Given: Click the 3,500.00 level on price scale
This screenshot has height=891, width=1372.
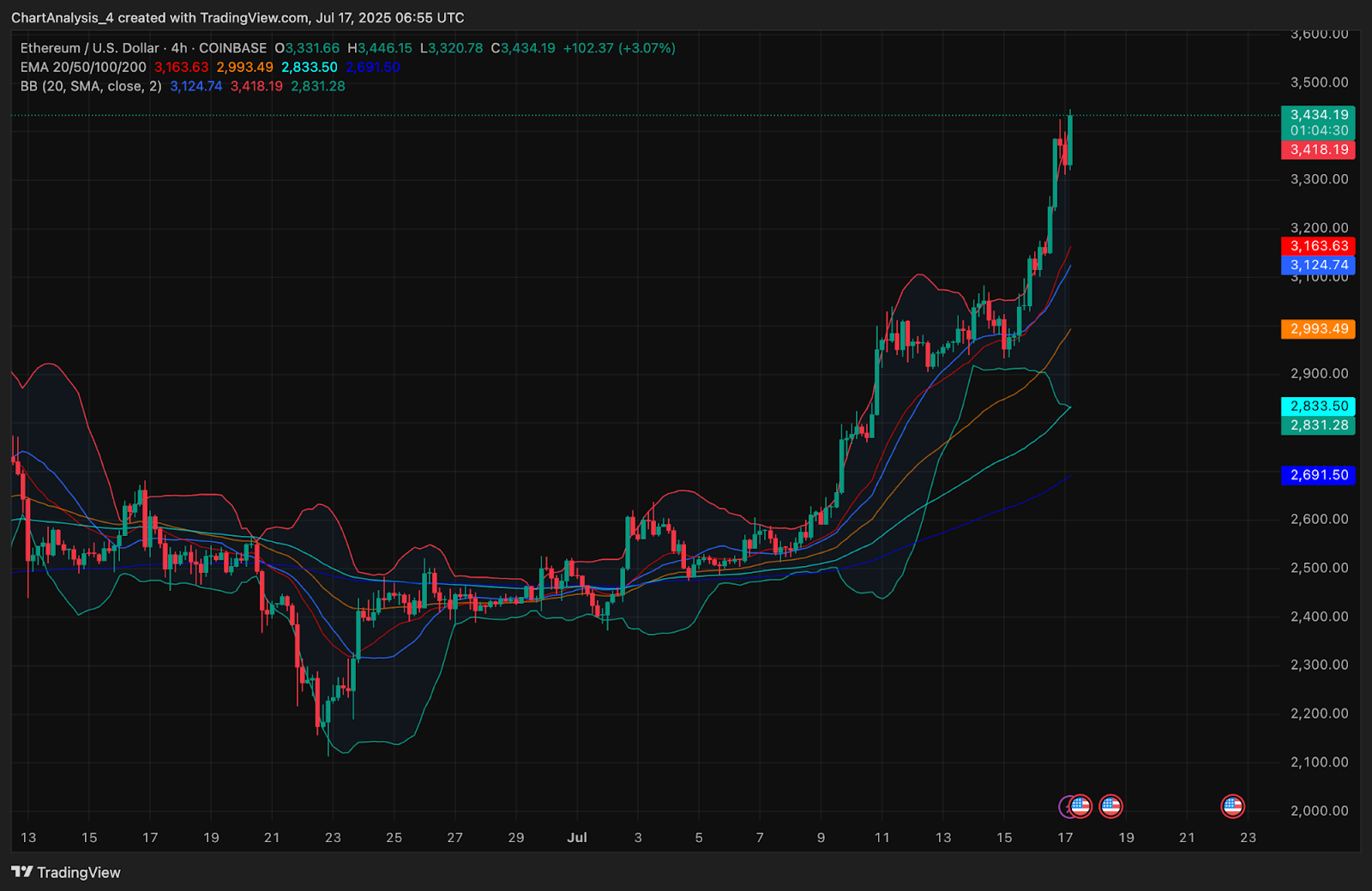Looking at the screenshot, I should 1319,82.
